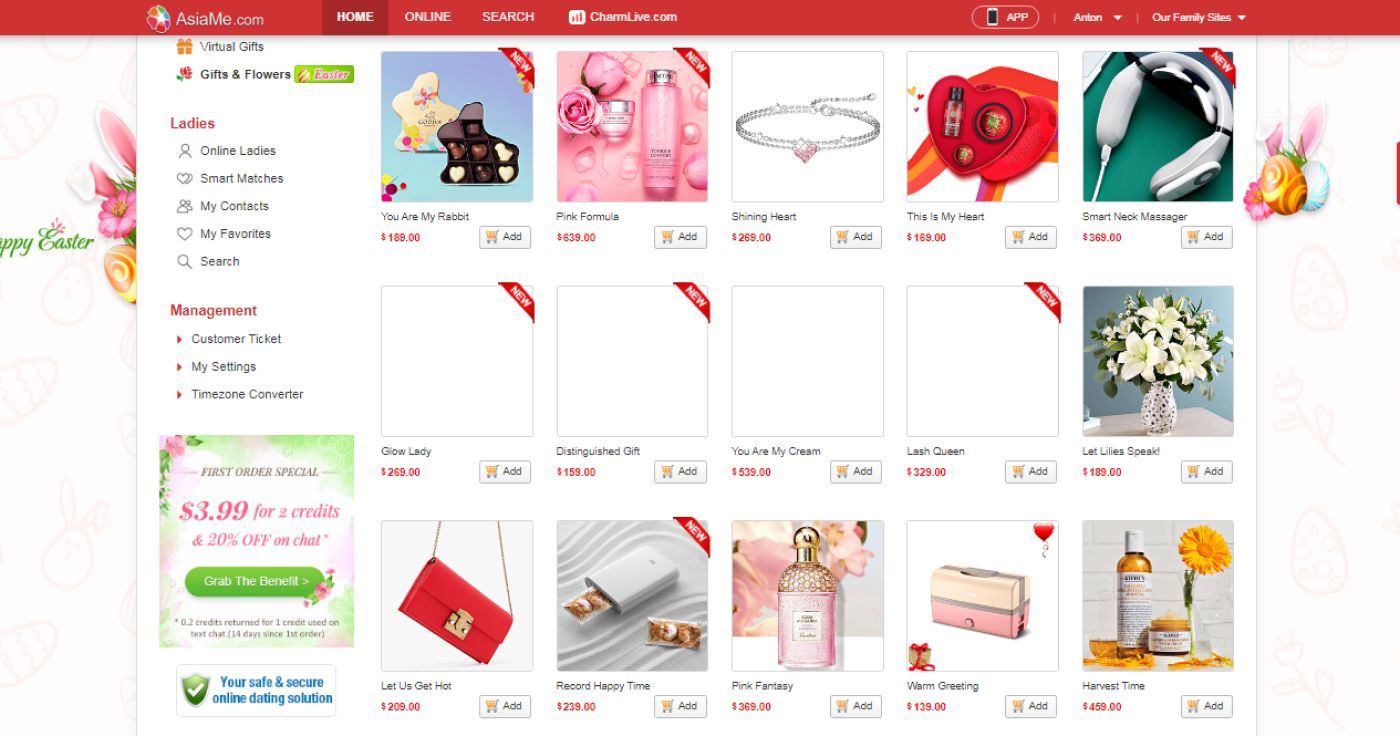Switch to the ONLINE tab

pyautogui.click(x=428, y=17)
